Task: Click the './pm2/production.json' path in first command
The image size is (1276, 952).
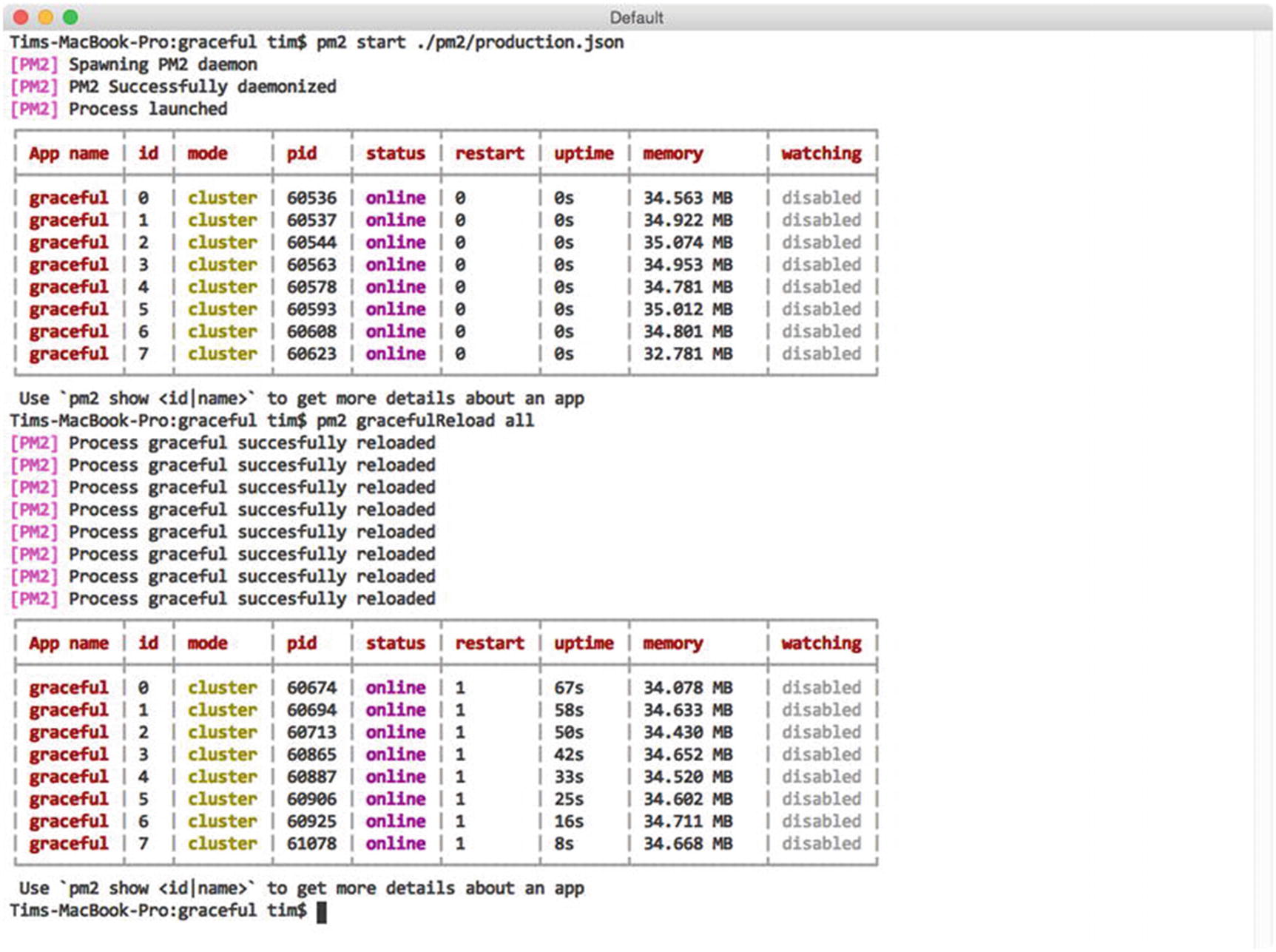Action: pyautogui.click(x=520, y=42)
